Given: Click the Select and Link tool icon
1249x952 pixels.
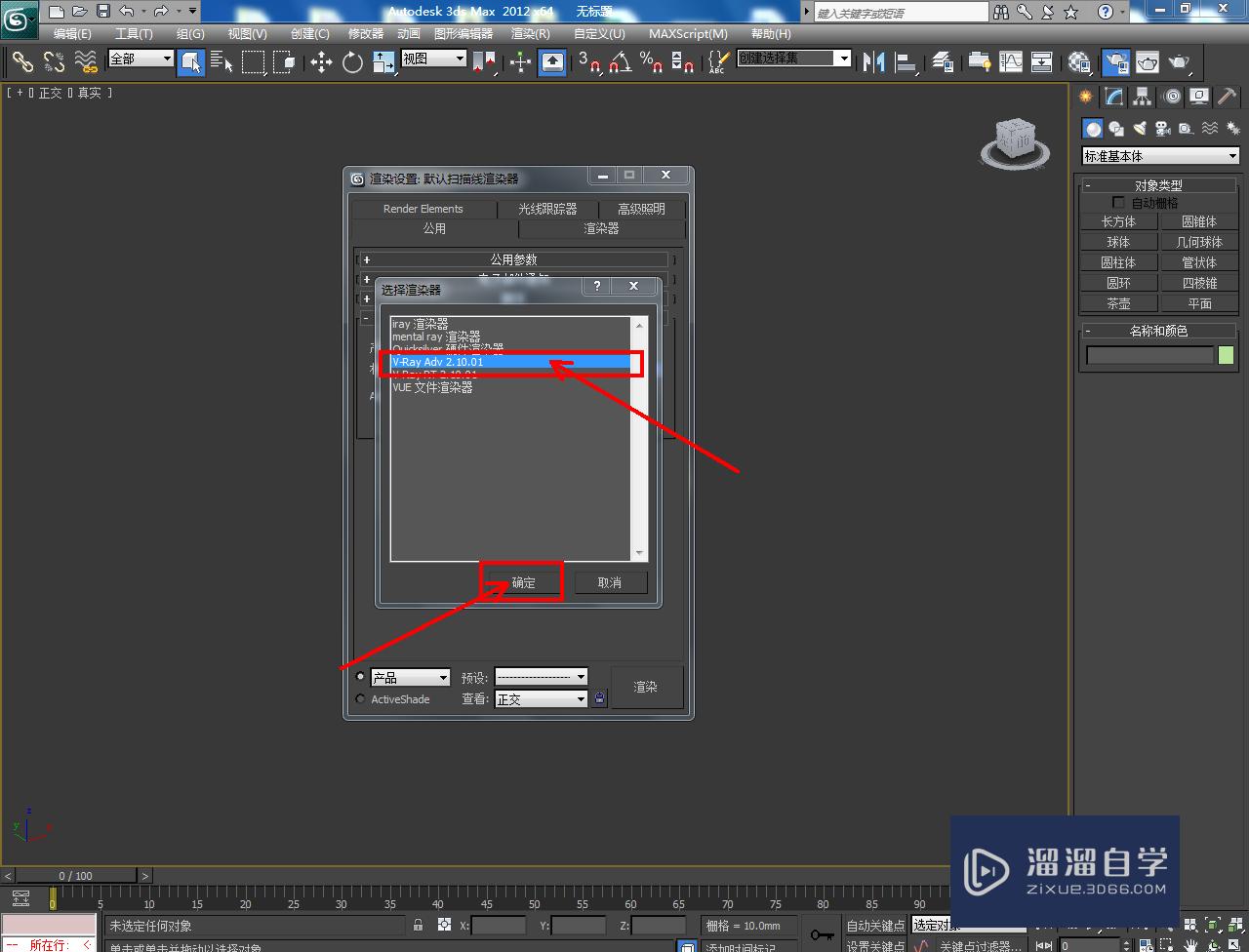Looking at the screenshot, I should coord(21,62).
